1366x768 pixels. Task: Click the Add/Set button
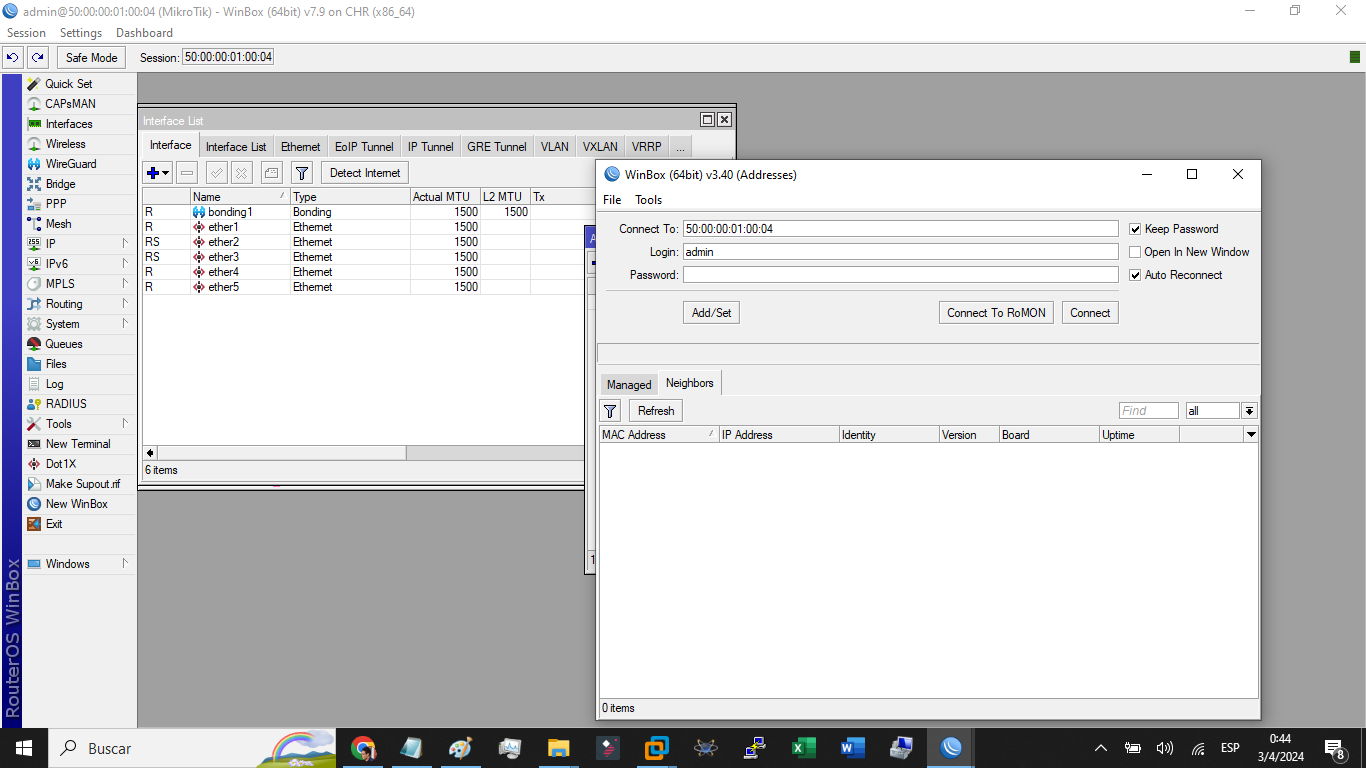pos(711,313)
